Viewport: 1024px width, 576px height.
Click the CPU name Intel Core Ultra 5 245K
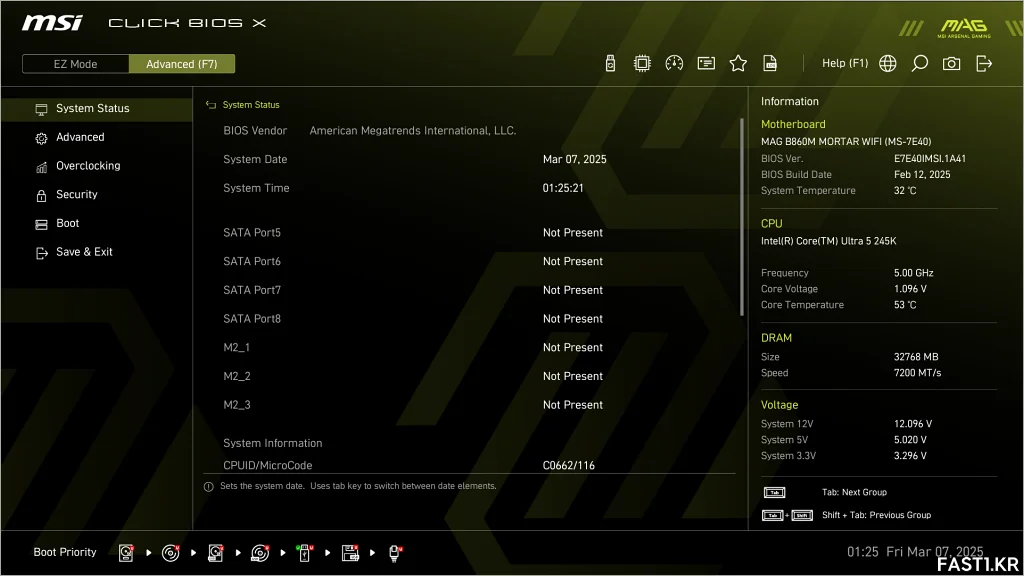(x=829, y=241)
